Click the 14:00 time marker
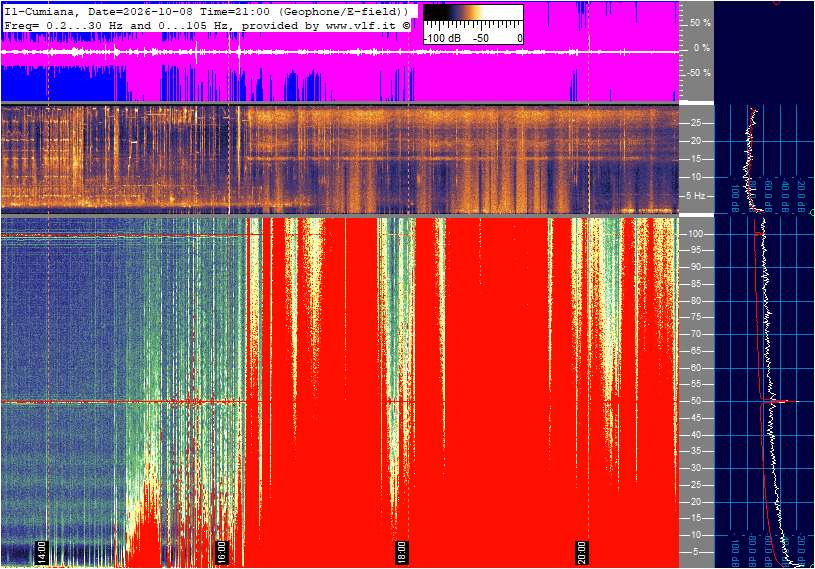The image size is (815, 569). click(42, 552)
